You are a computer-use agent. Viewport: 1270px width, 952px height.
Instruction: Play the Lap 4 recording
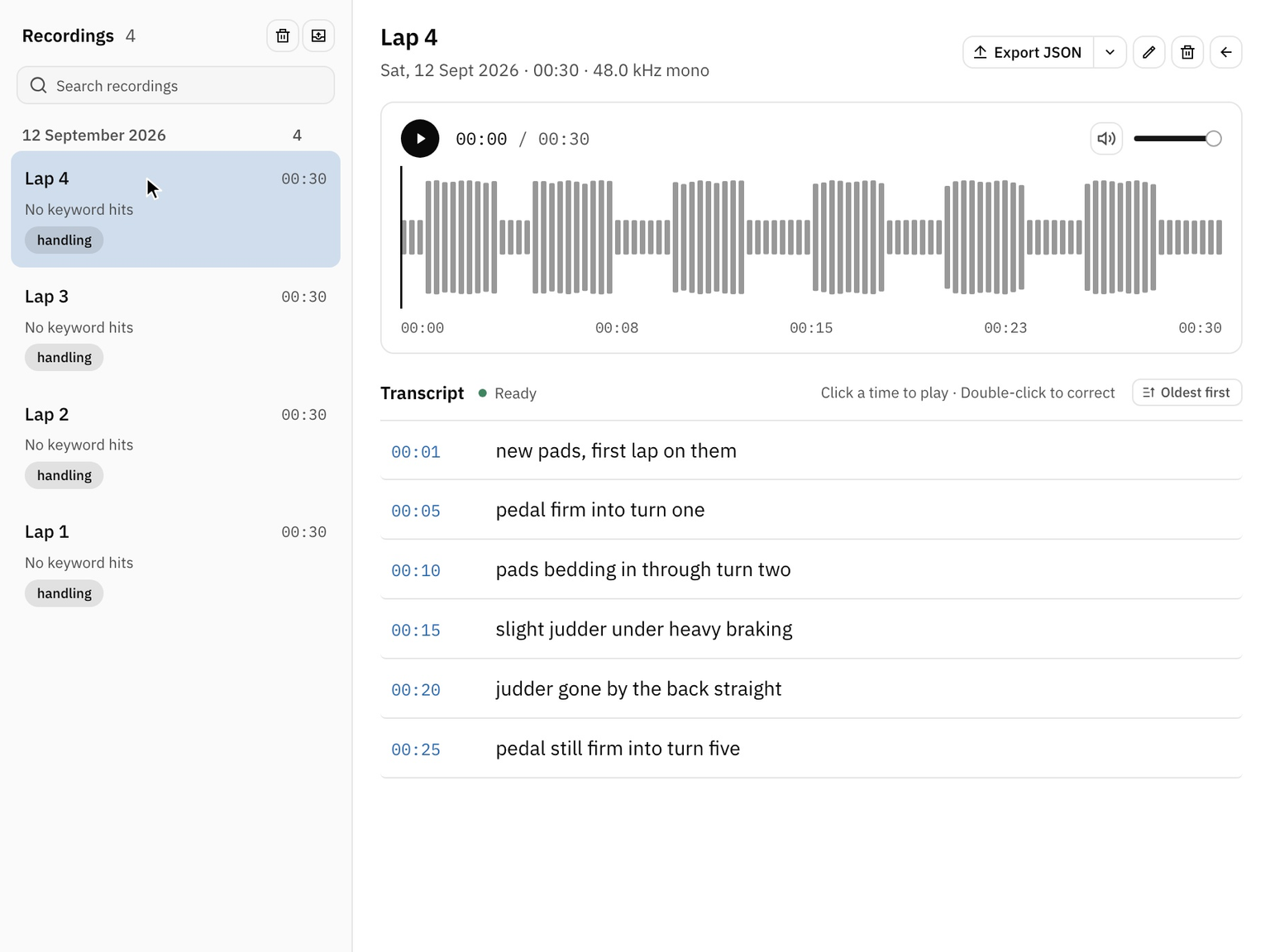[x=420, y=139]
